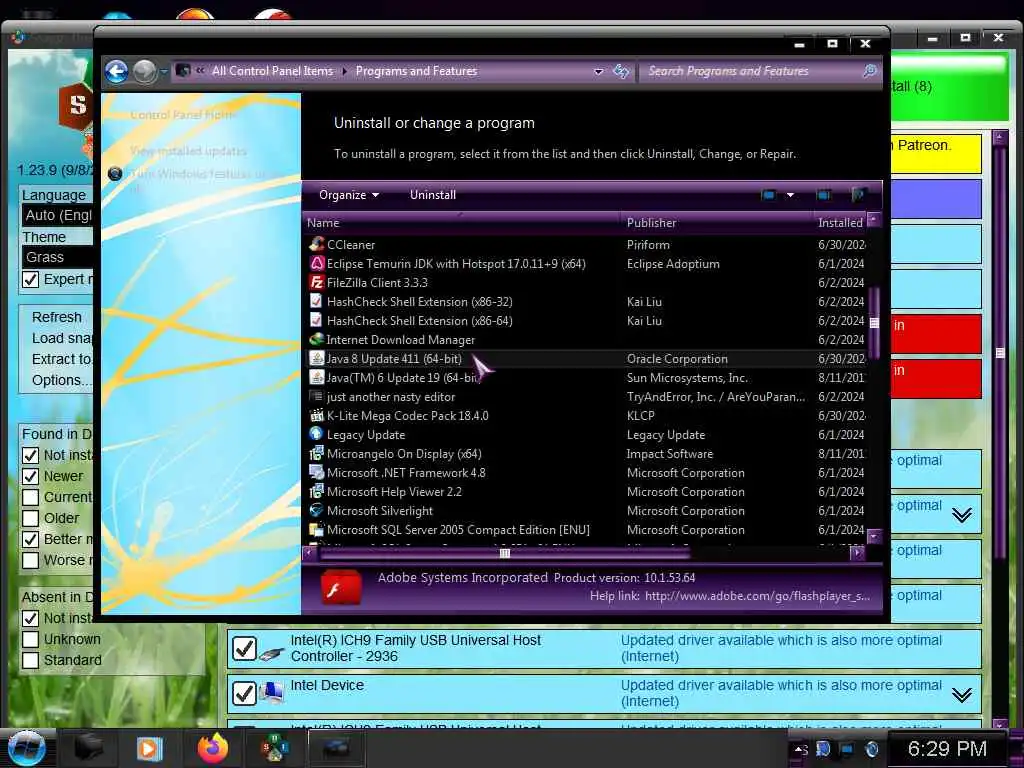
Task: Click the driver list vertical scrollbar thumb
Action: 1000,353
